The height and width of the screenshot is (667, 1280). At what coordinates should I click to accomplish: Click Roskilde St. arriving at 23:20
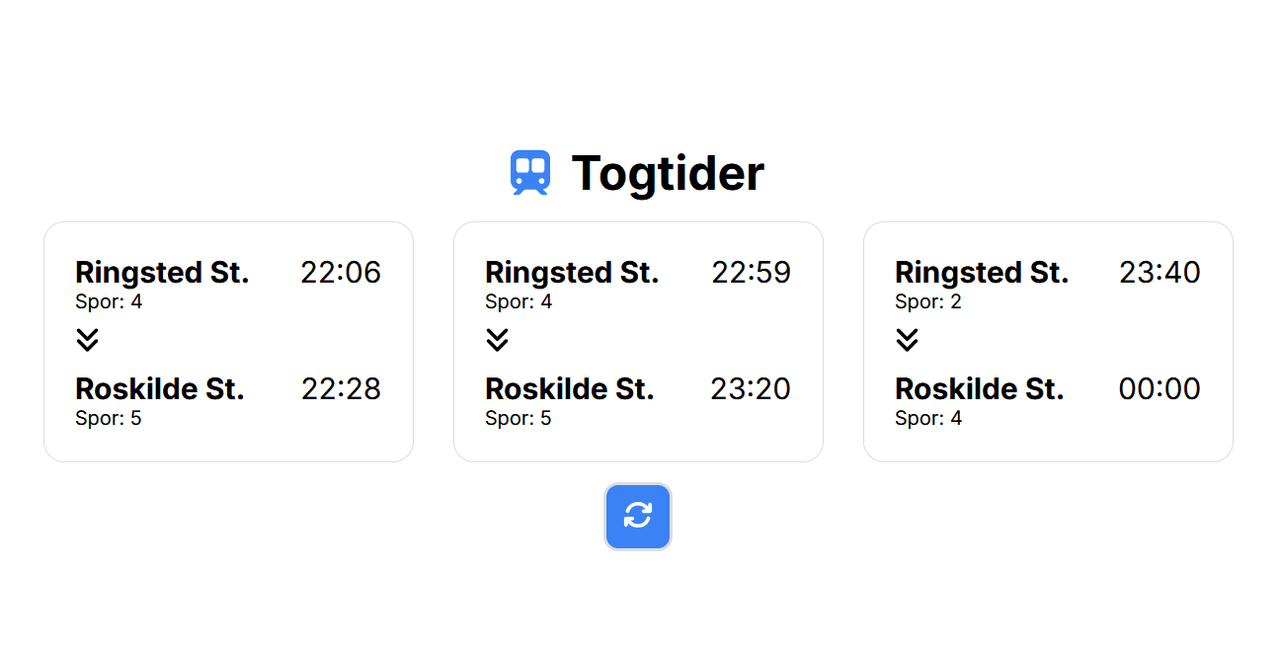coord(570,388)
